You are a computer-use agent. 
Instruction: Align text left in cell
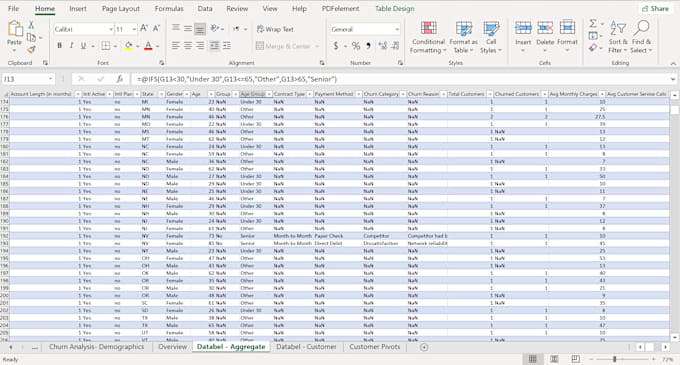[176, 46]
